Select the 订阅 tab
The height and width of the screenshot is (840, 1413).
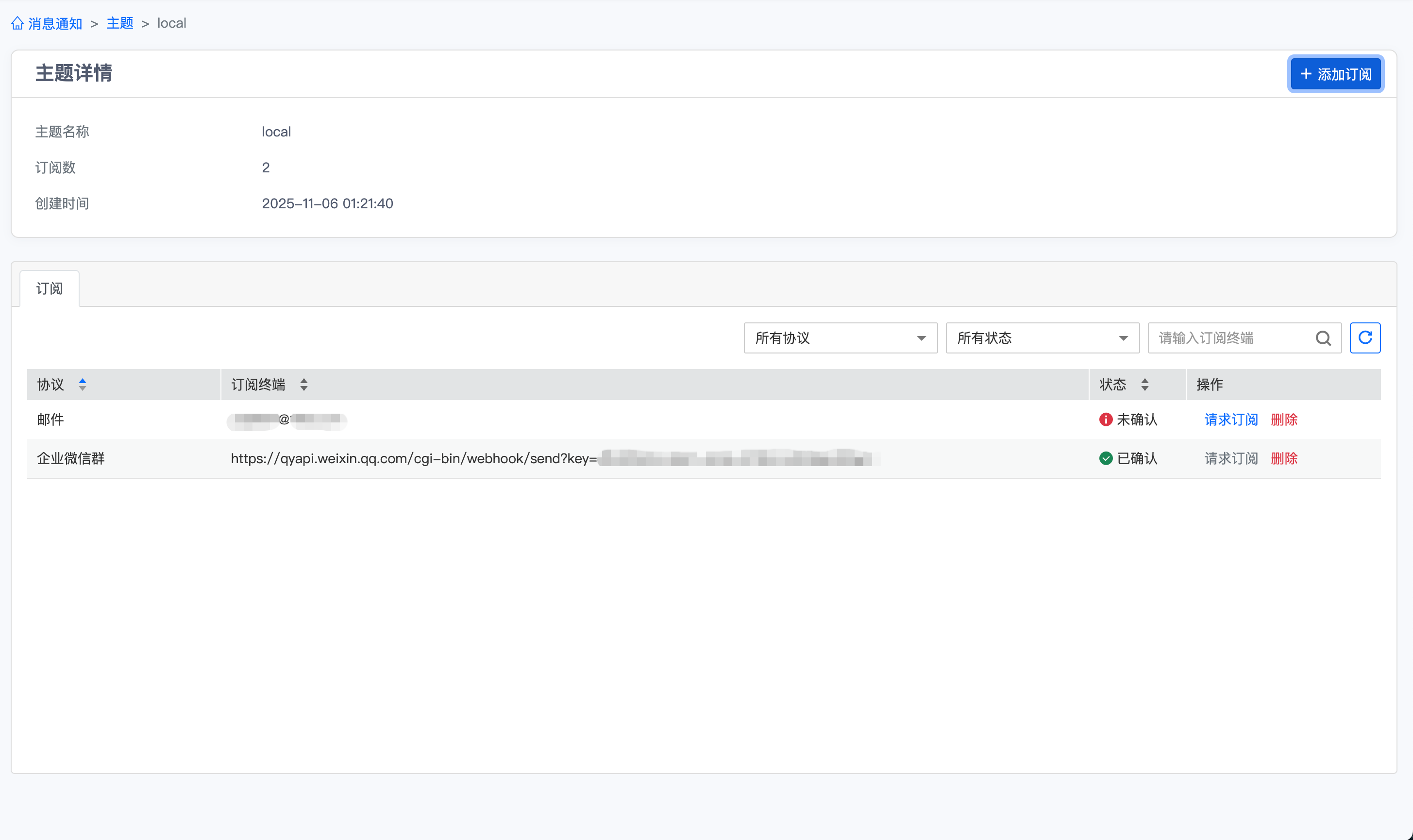coord(49,289)
